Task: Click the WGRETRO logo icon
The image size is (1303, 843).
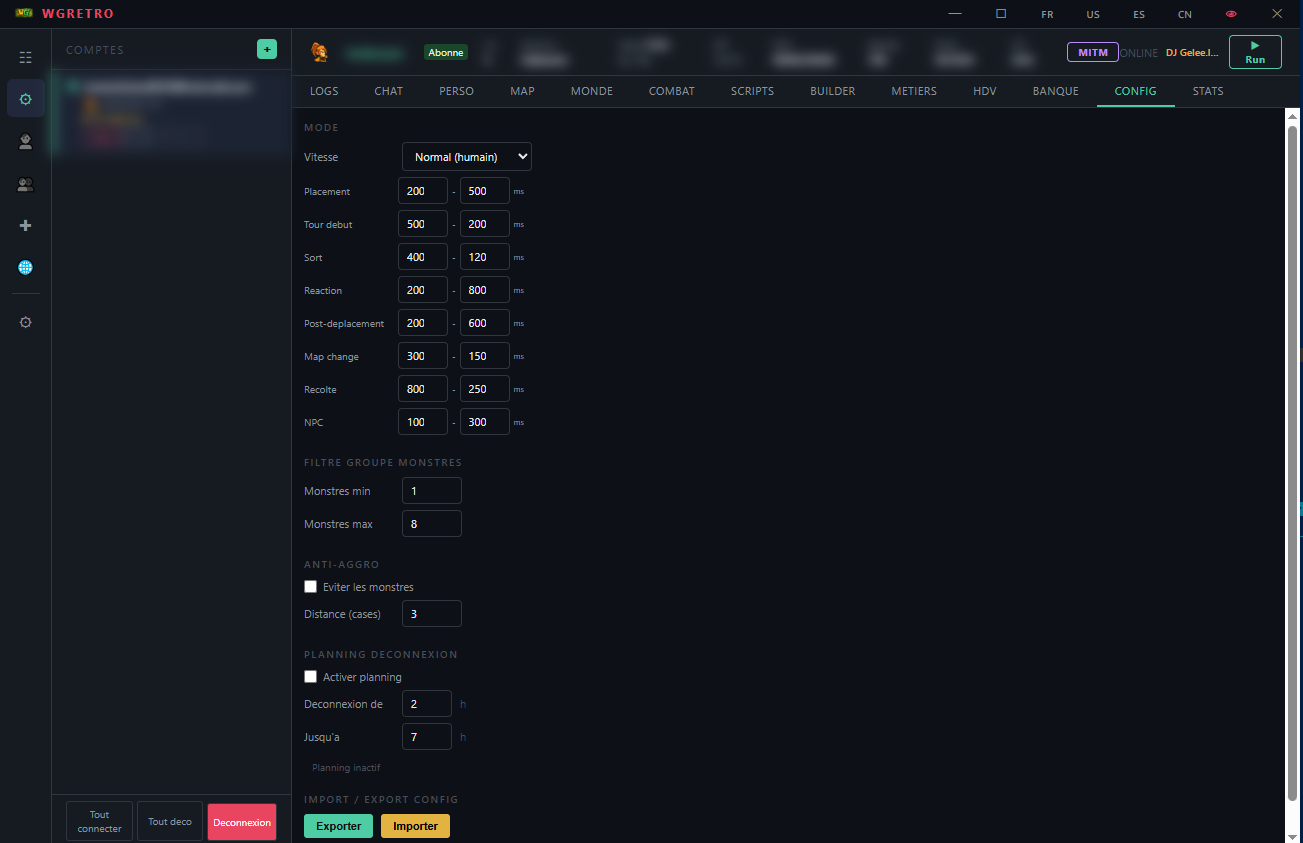Action: (23, 14)
